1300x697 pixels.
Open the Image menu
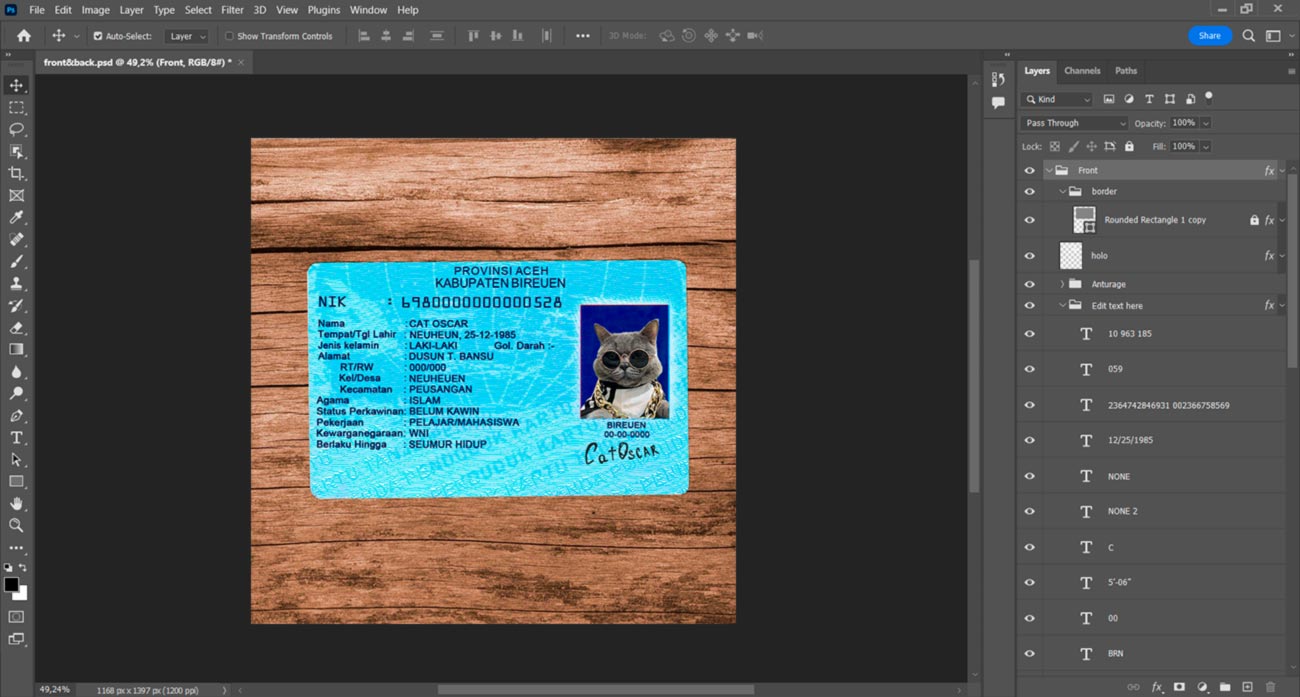point(95,10)
